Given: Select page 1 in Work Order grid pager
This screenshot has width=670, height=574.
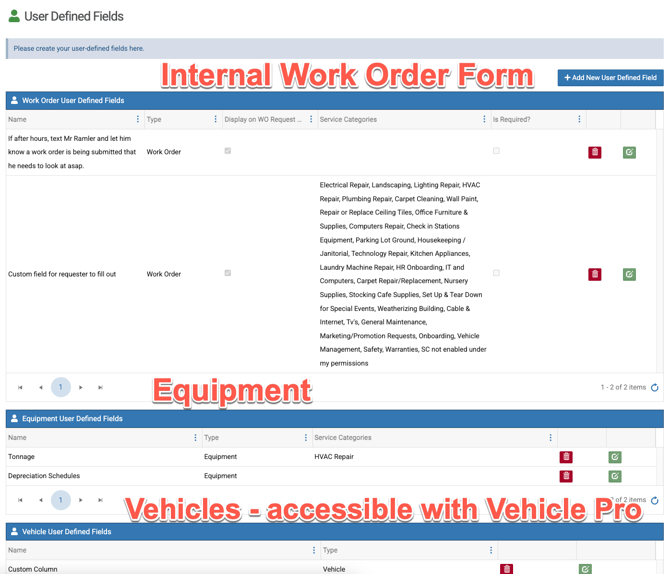Looking at the screenshot, I should [60, 387].
